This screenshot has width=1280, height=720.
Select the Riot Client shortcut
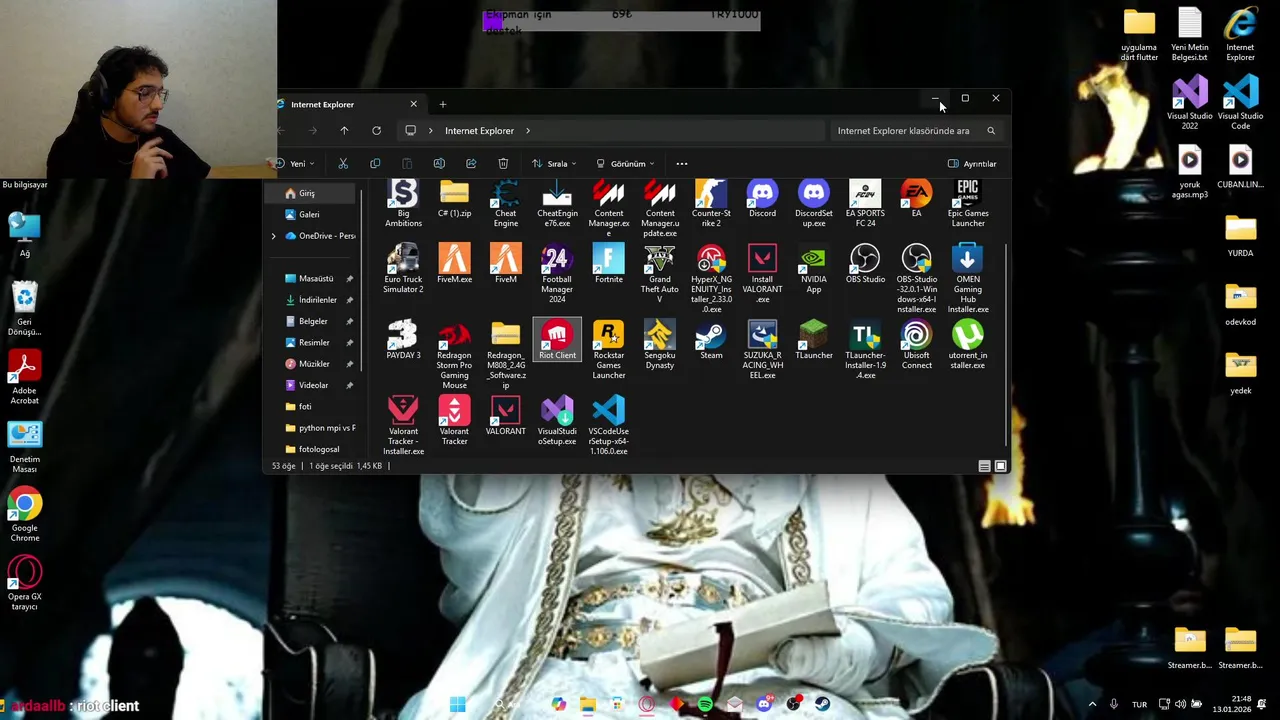pos(557,341)
